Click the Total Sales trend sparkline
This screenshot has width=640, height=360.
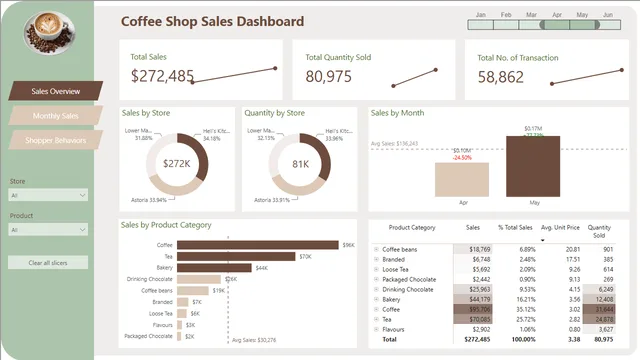(x=234, y=75)
